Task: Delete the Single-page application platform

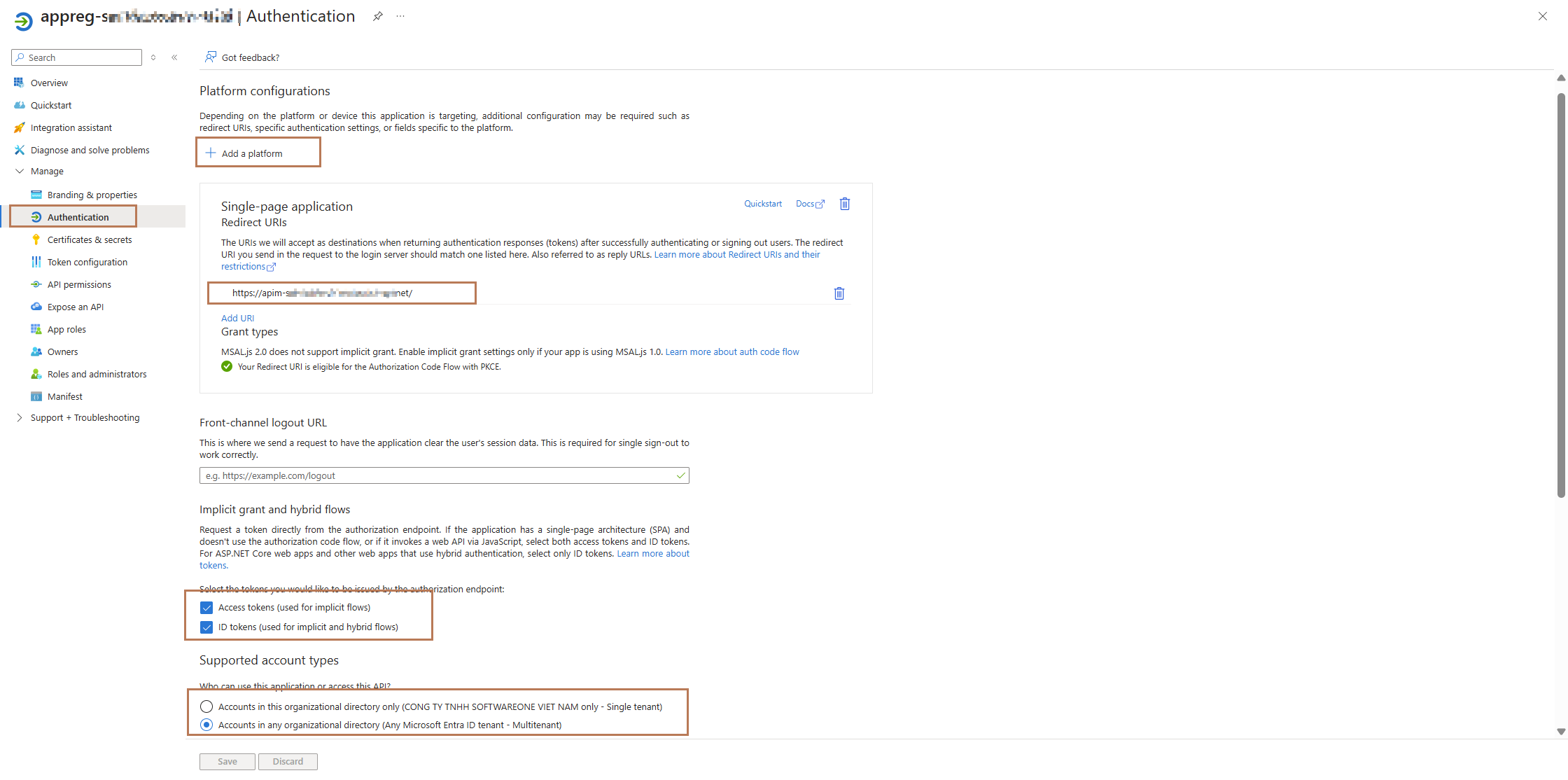Action: click(x=845, y=204)
